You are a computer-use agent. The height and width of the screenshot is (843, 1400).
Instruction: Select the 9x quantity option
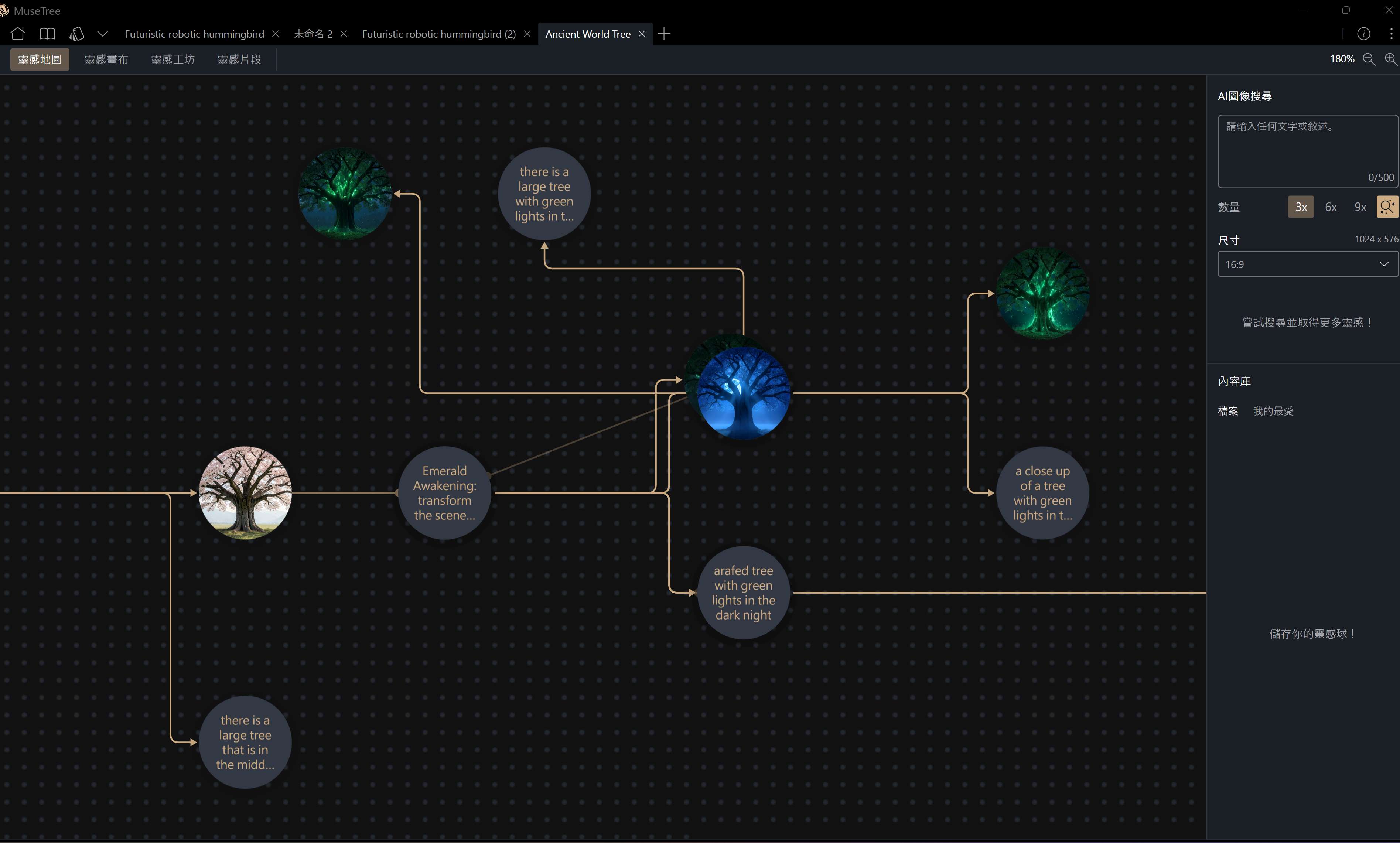point(1360,207)
